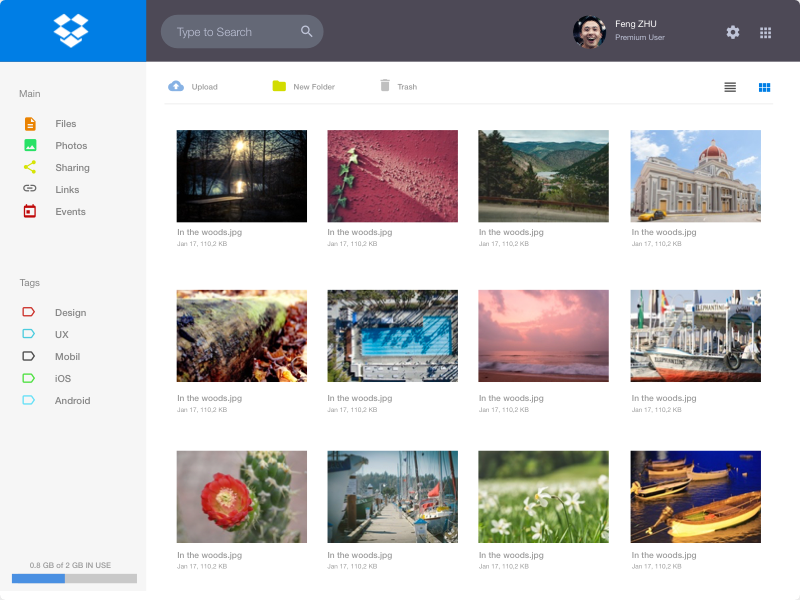Open the red cactus flower thumbnail
The height and width of the screenshot is (600, 800).
241,497
